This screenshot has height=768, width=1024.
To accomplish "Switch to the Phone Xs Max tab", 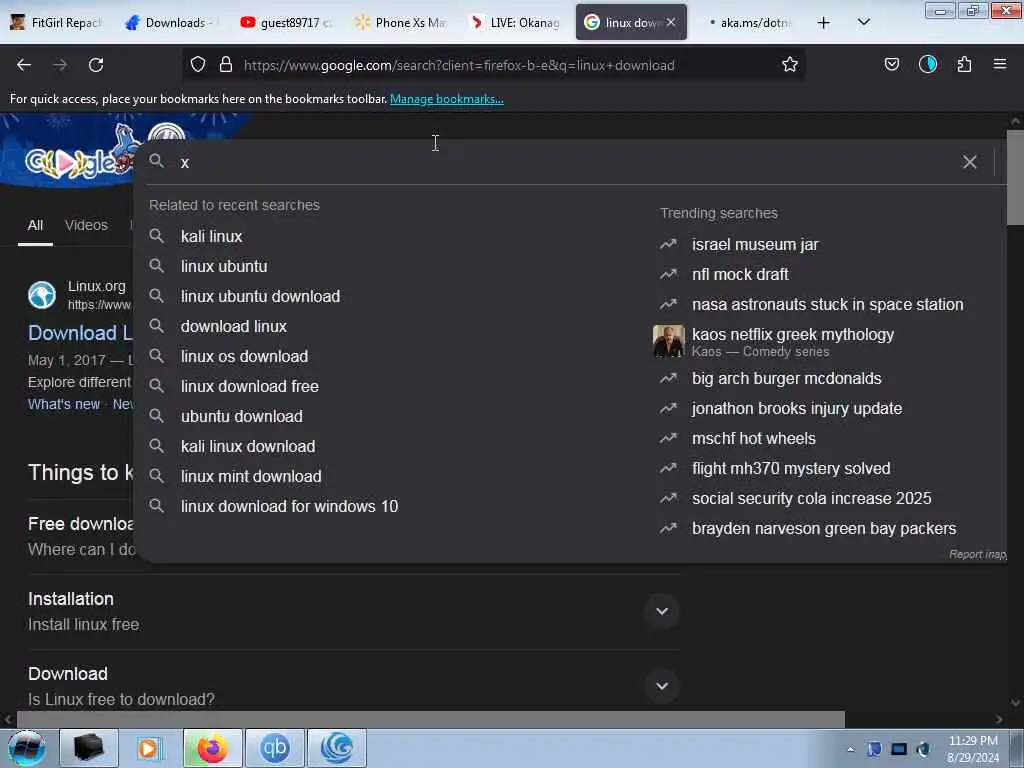I will click(400, 23).
